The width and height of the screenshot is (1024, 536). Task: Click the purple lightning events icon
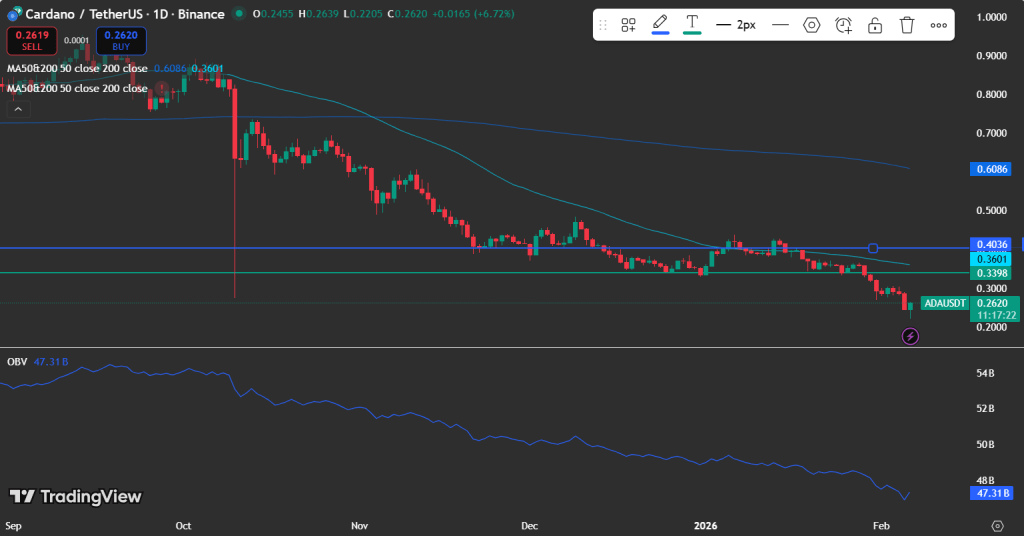(x=910, y=336)
